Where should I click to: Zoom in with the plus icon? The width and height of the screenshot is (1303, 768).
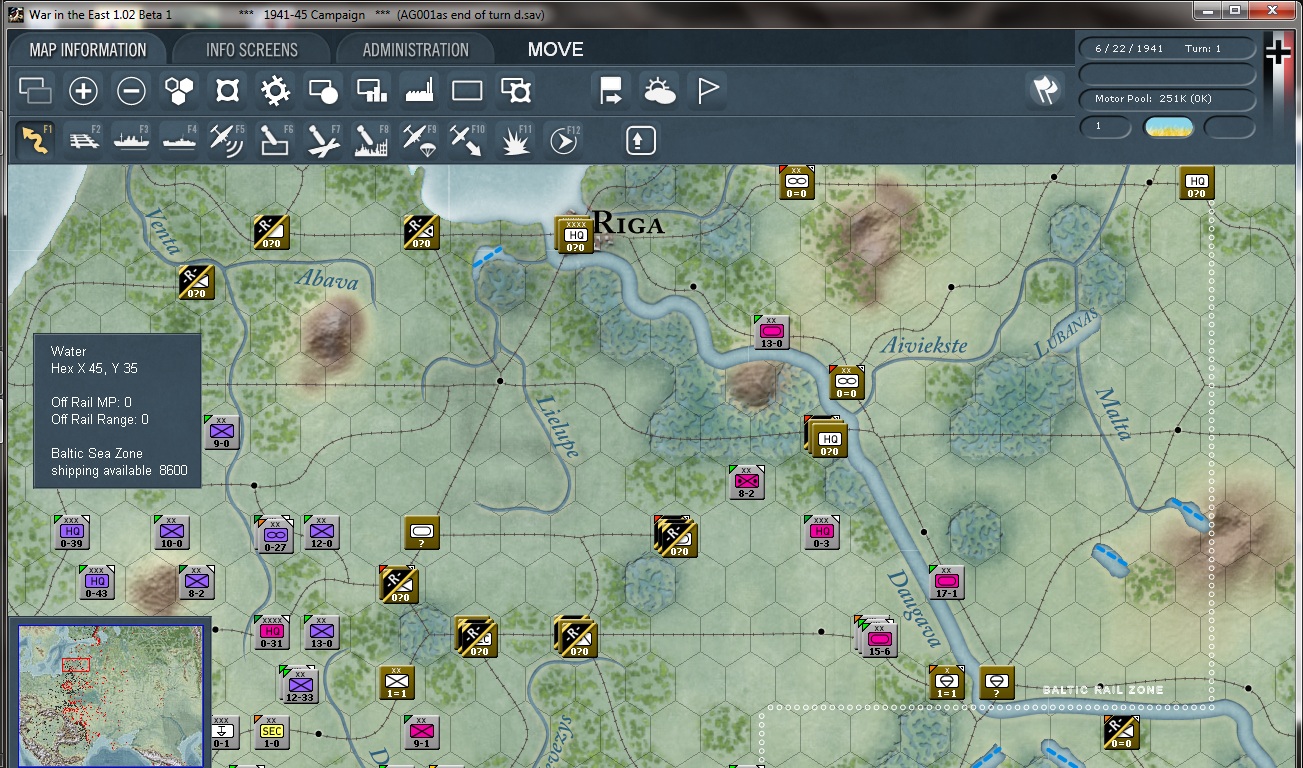(x=83, y=91)
